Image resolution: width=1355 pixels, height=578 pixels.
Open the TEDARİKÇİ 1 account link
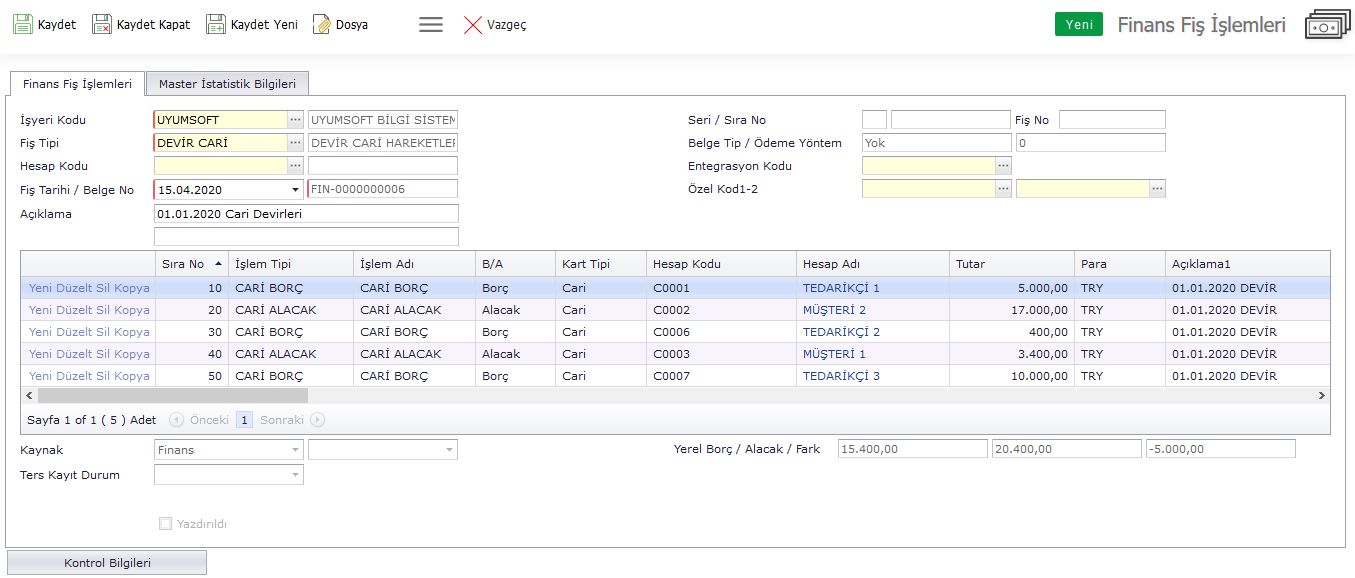coord(841,288)
